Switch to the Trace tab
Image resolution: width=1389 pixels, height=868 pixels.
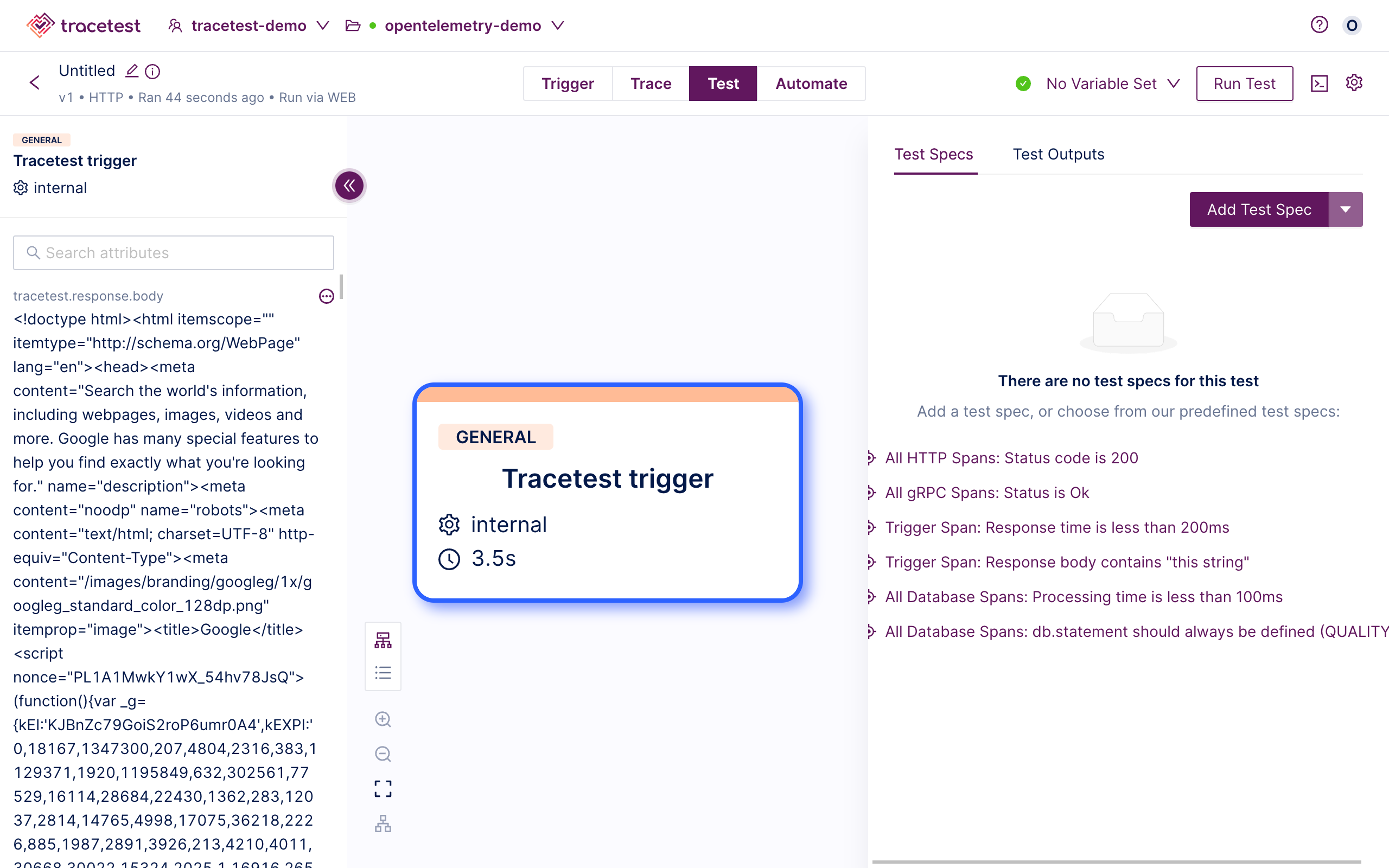[650, 83]
